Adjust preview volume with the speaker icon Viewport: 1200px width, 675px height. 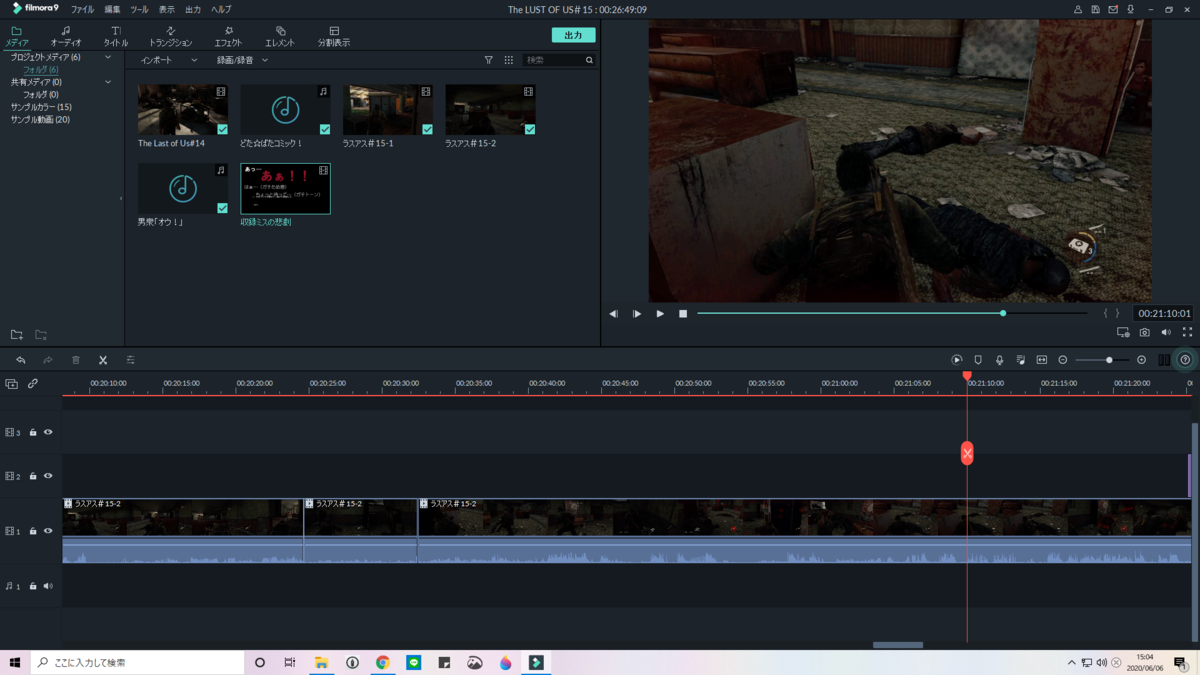[1166, 332]
